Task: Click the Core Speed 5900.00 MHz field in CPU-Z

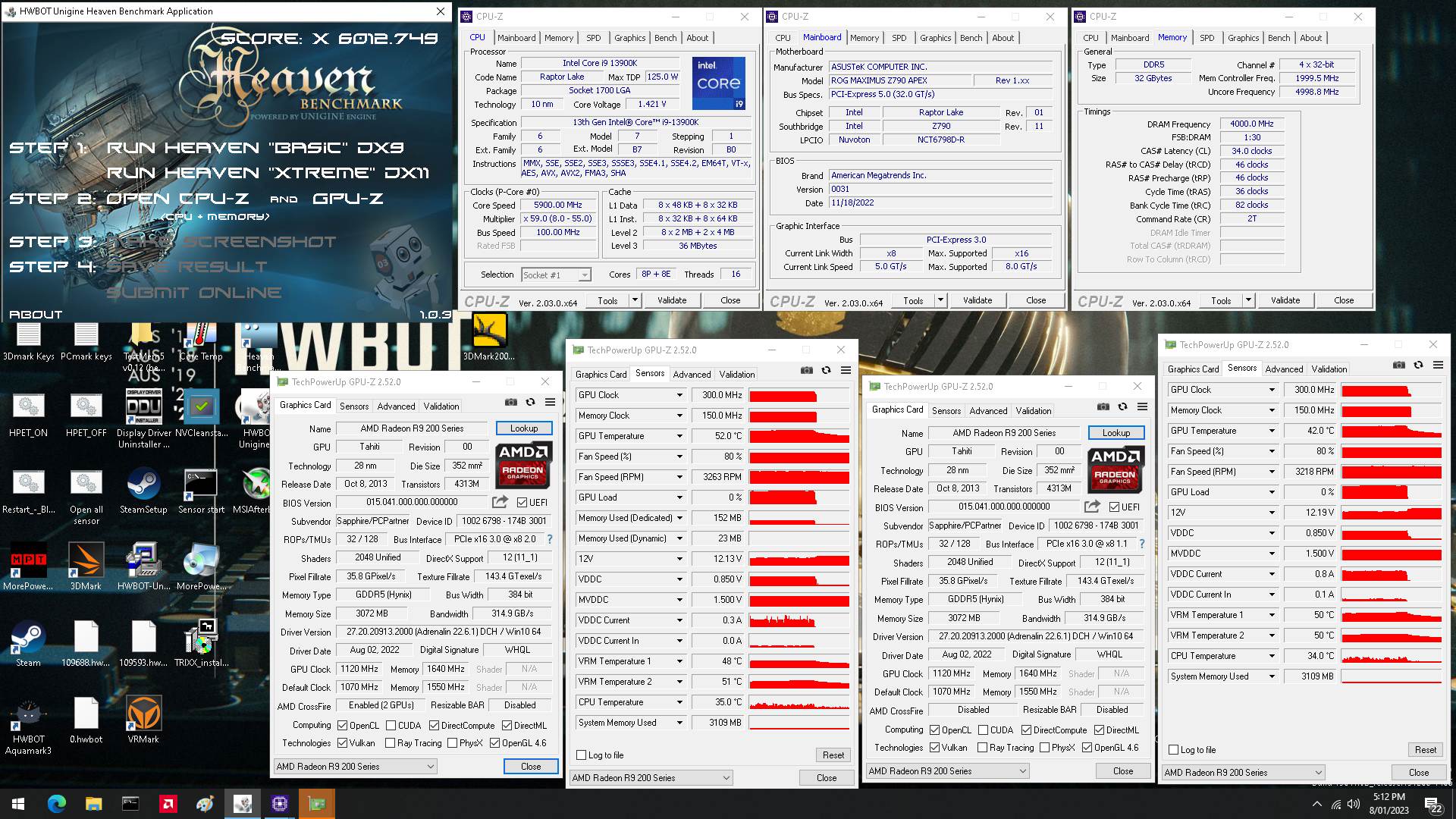Action: click(558, 205)
